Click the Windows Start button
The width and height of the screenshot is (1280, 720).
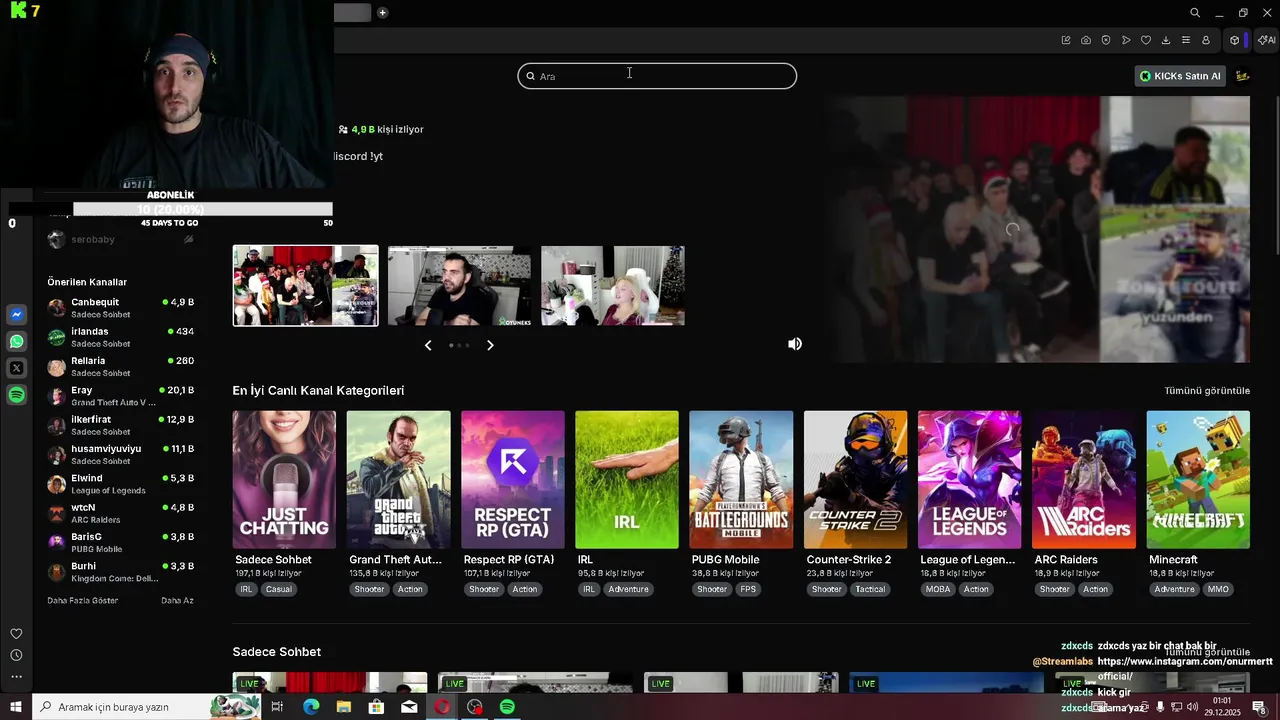coord(16,707)
